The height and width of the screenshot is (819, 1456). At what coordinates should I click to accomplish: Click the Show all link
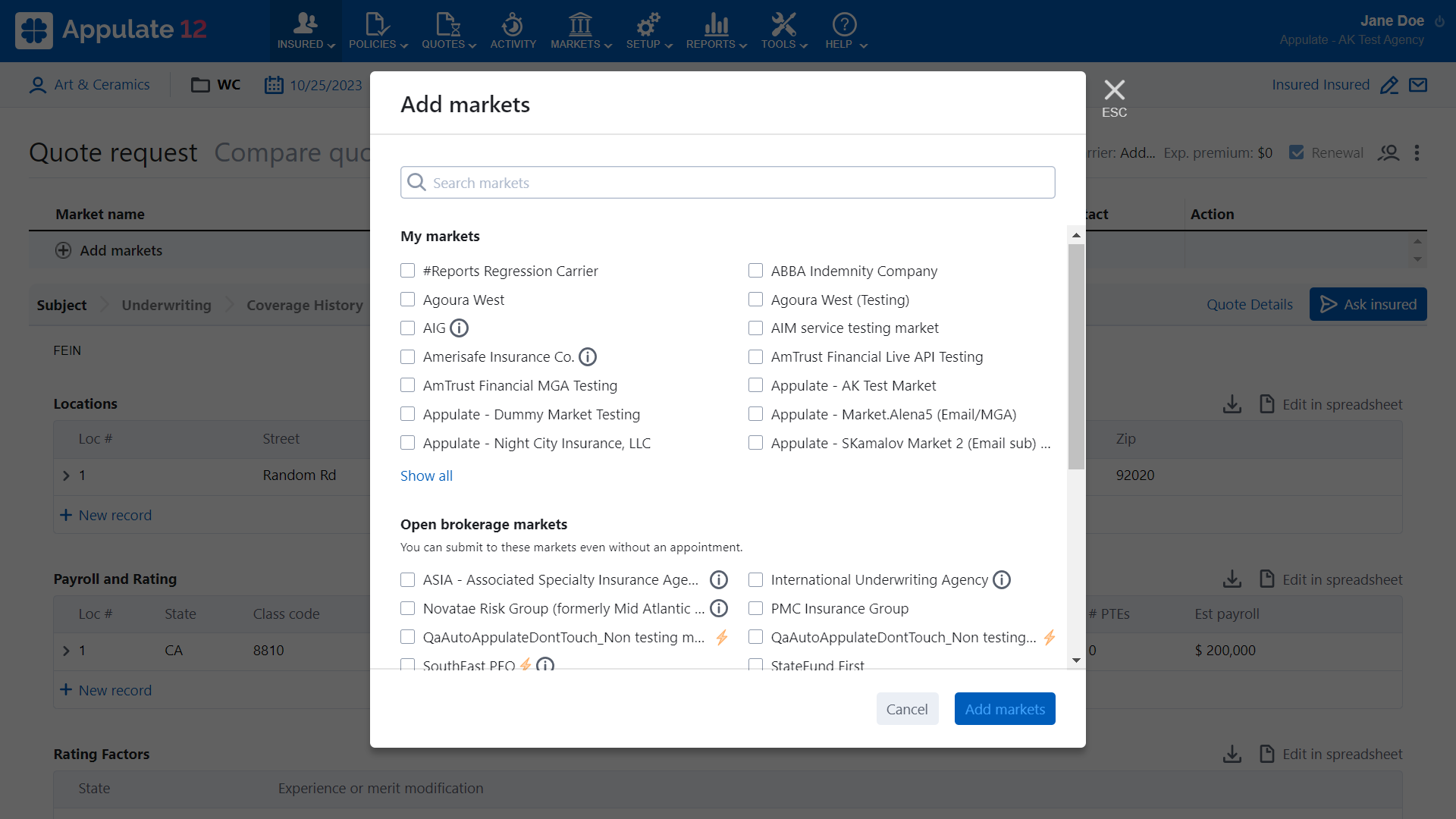pos(426,475)
